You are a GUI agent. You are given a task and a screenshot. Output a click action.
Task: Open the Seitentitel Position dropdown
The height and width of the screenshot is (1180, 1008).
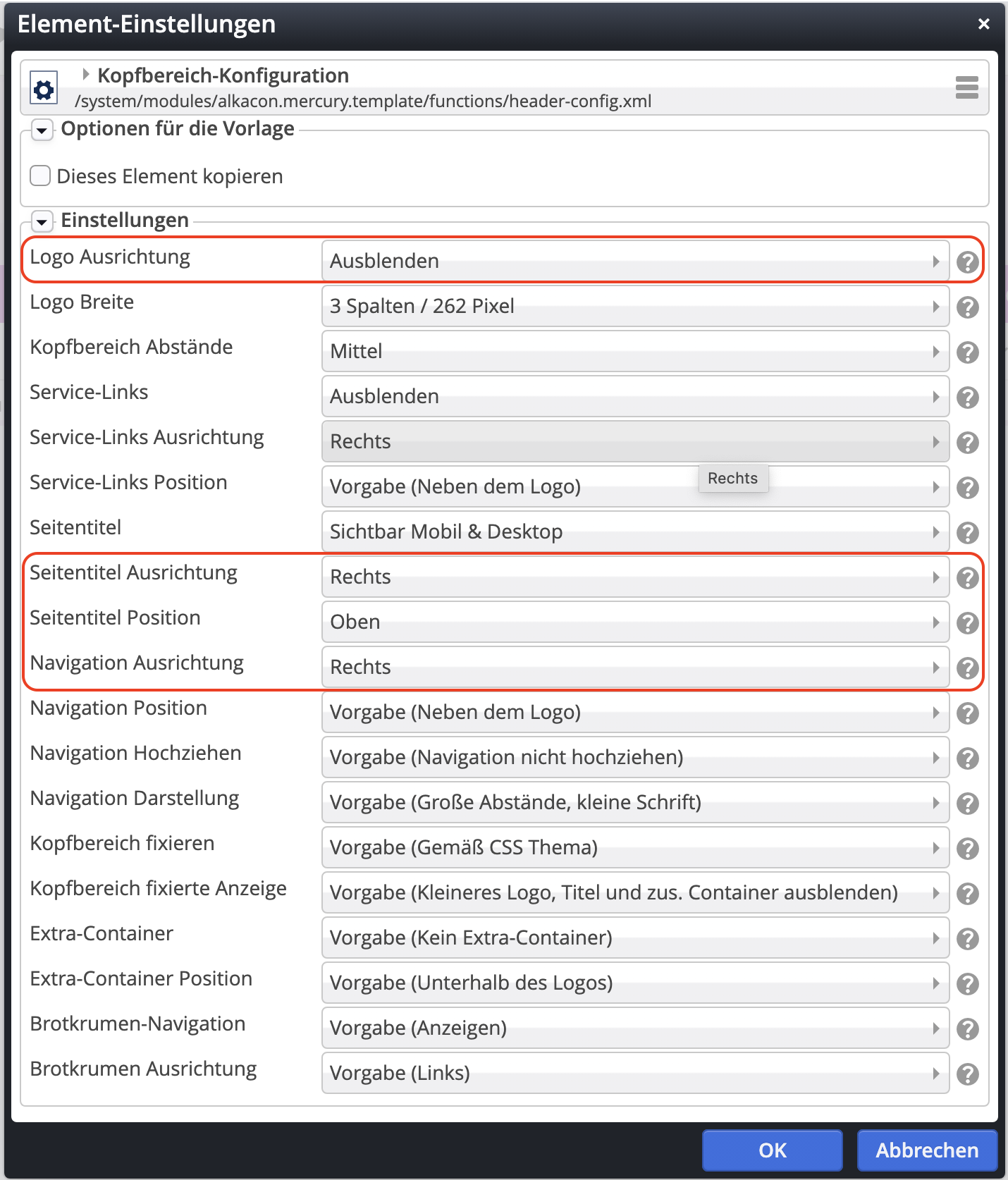point(635,622)
